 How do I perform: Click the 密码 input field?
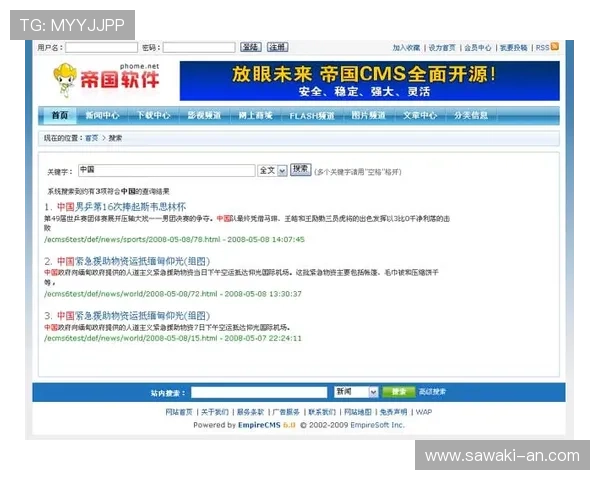coord(199,47)
